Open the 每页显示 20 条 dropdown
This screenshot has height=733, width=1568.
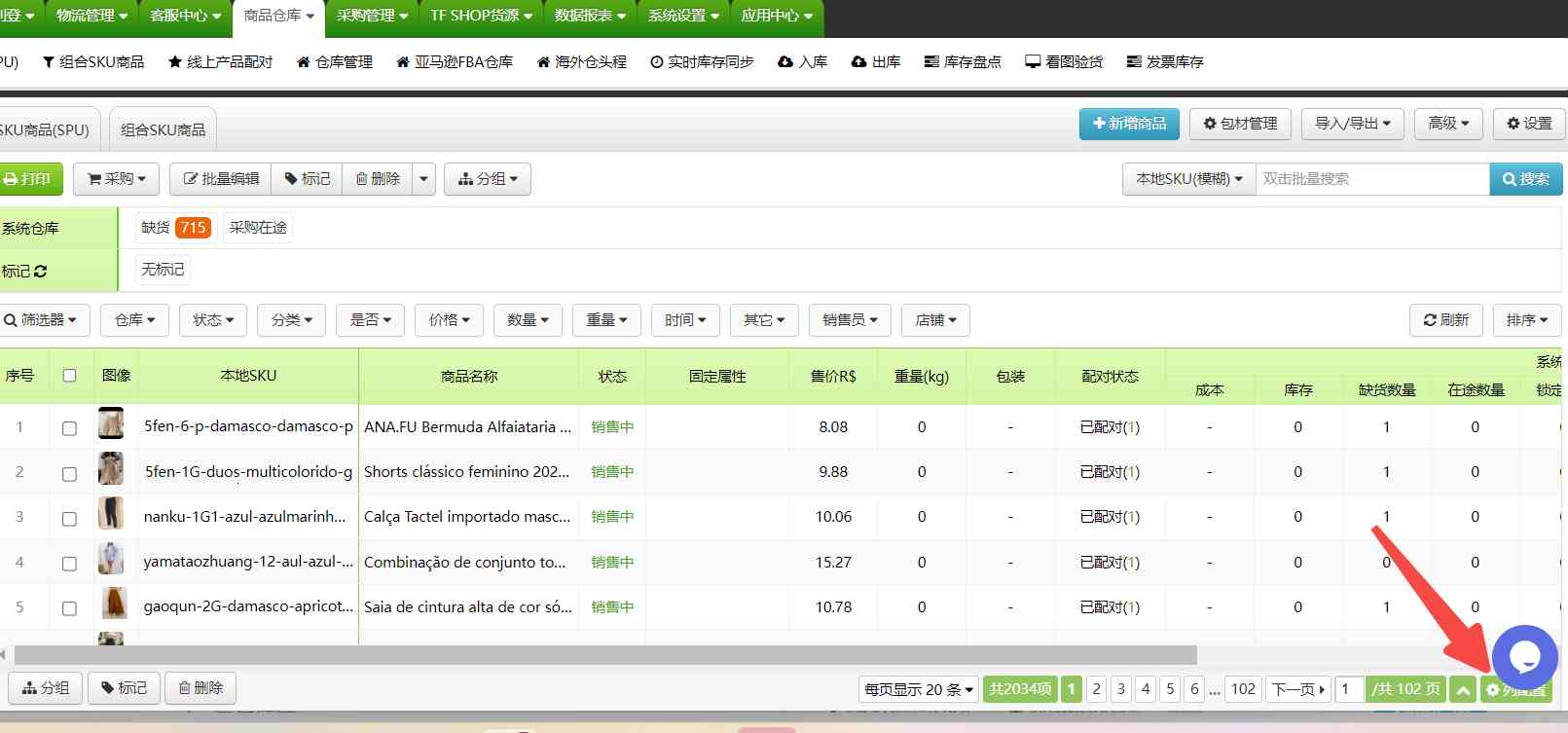tap(919, 689)
